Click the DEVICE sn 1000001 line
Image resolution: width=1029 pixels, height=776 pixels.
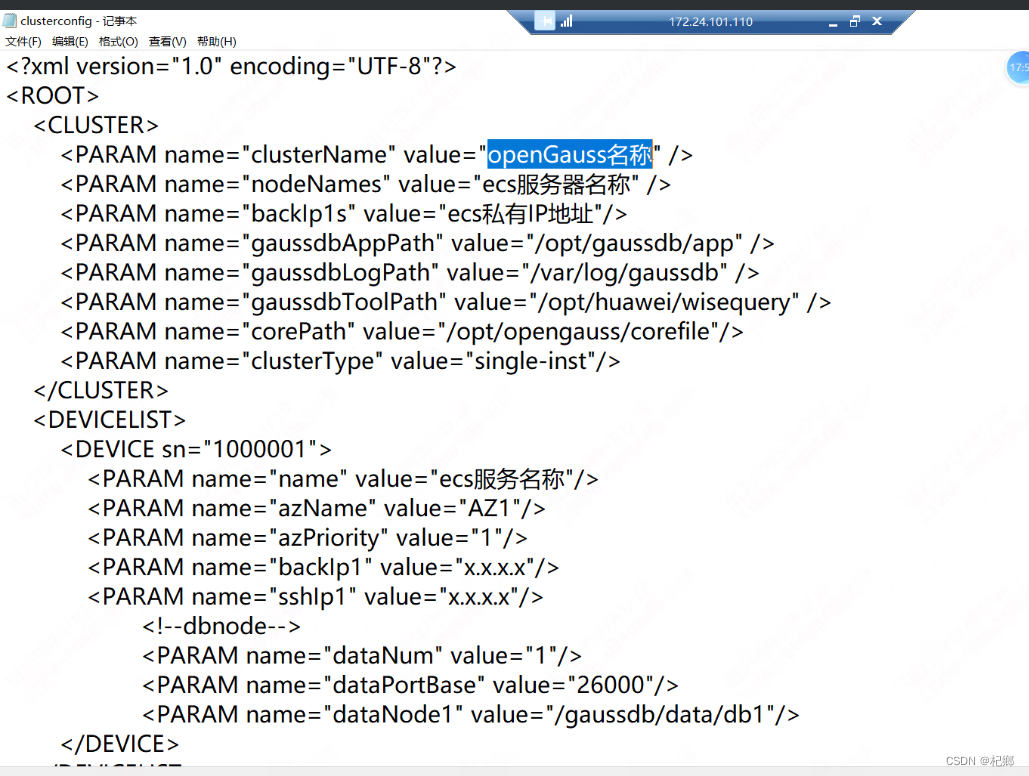[196, 450]
